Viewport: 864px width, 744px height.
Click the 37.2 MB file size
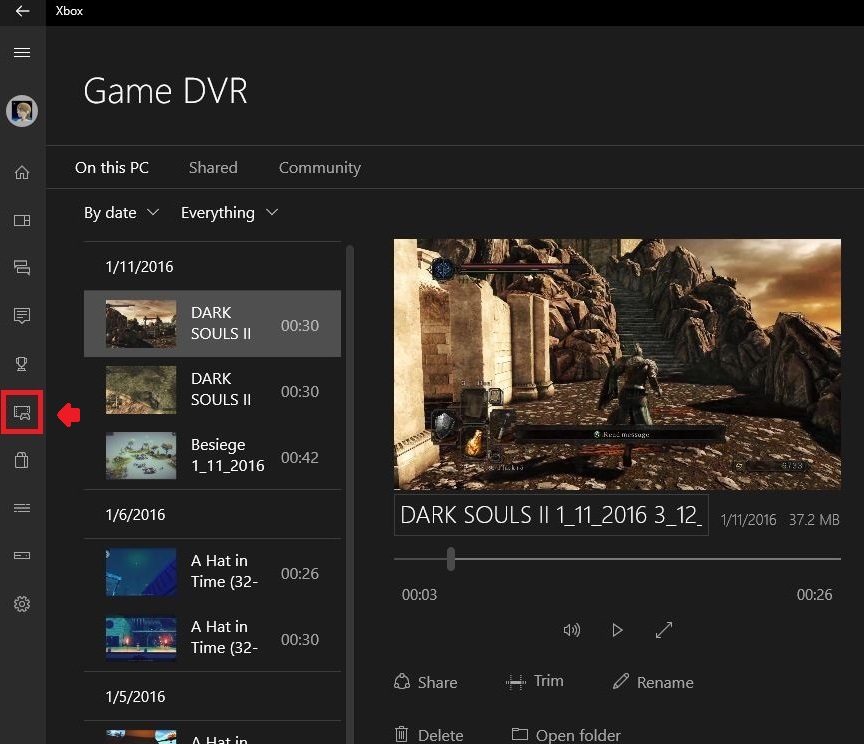[x=814, y=520]
